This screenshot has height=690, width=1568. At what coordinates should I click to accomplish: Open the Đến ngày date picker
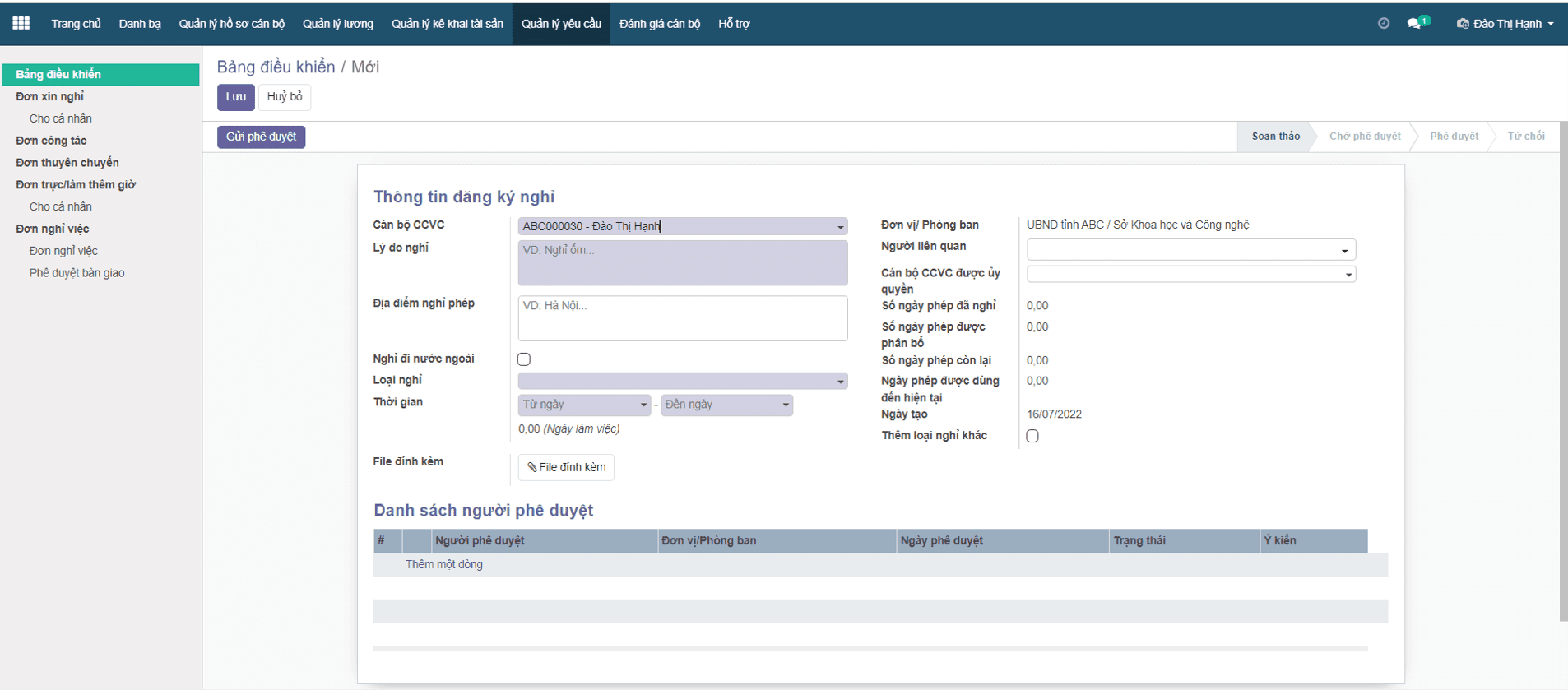pyautogui.click(x=726, y=405)
